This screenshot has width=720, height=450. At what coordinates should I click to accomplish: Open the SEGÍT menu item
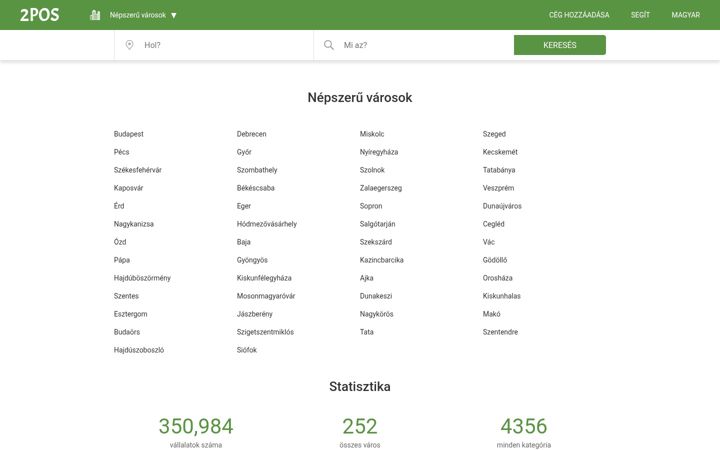point(640,15)
